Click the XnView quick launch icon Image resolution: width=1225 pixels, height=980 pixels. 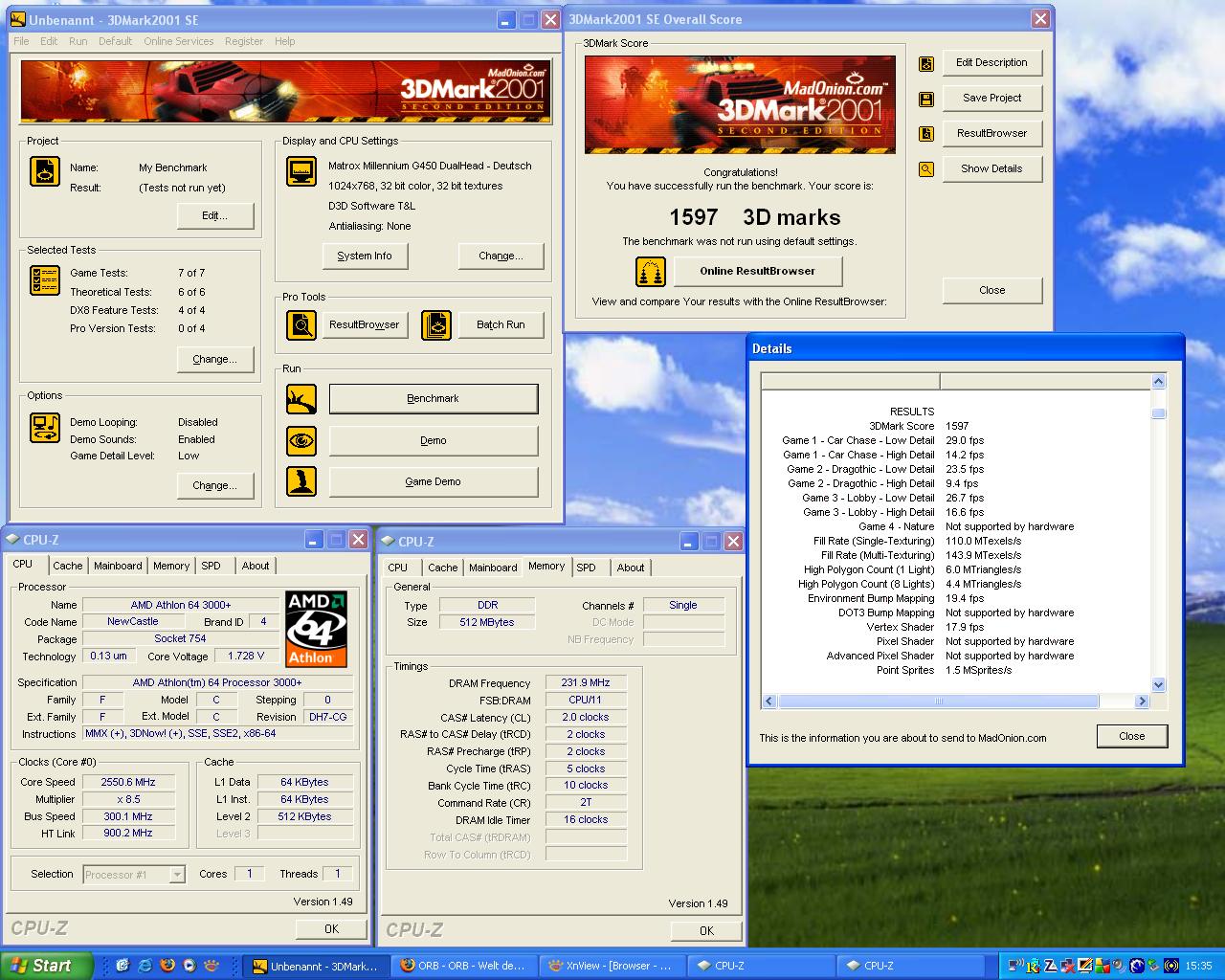point(212,966)
